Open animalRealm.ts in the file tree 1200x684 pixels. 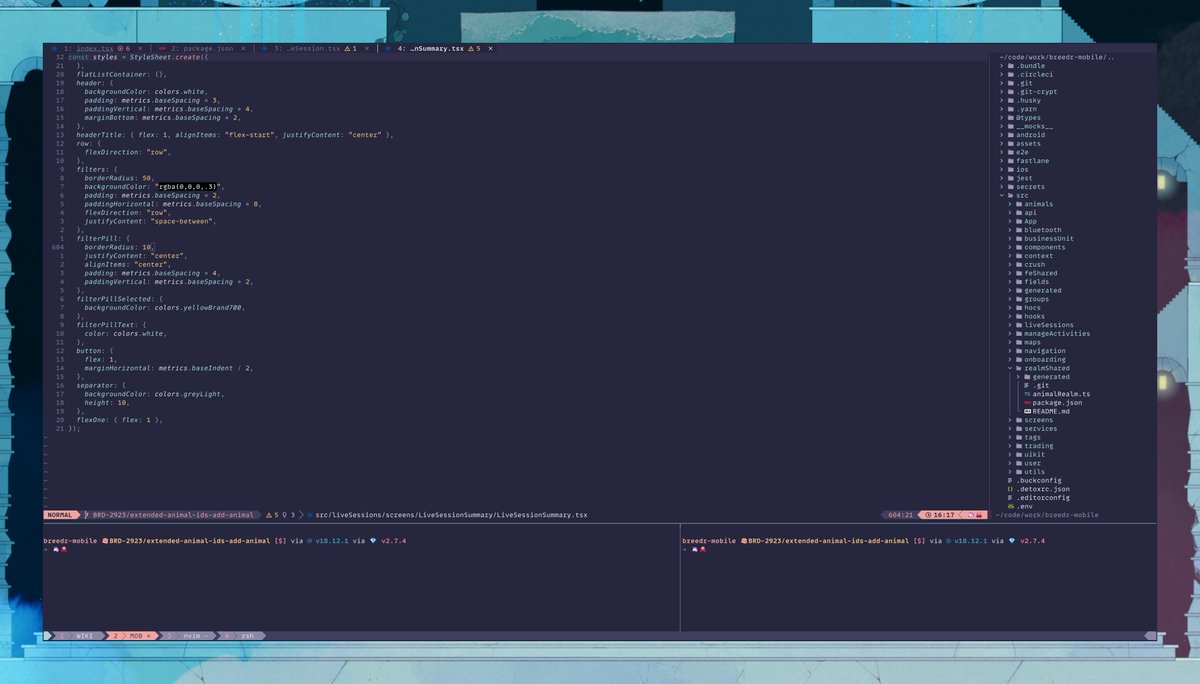point(1061,394)
